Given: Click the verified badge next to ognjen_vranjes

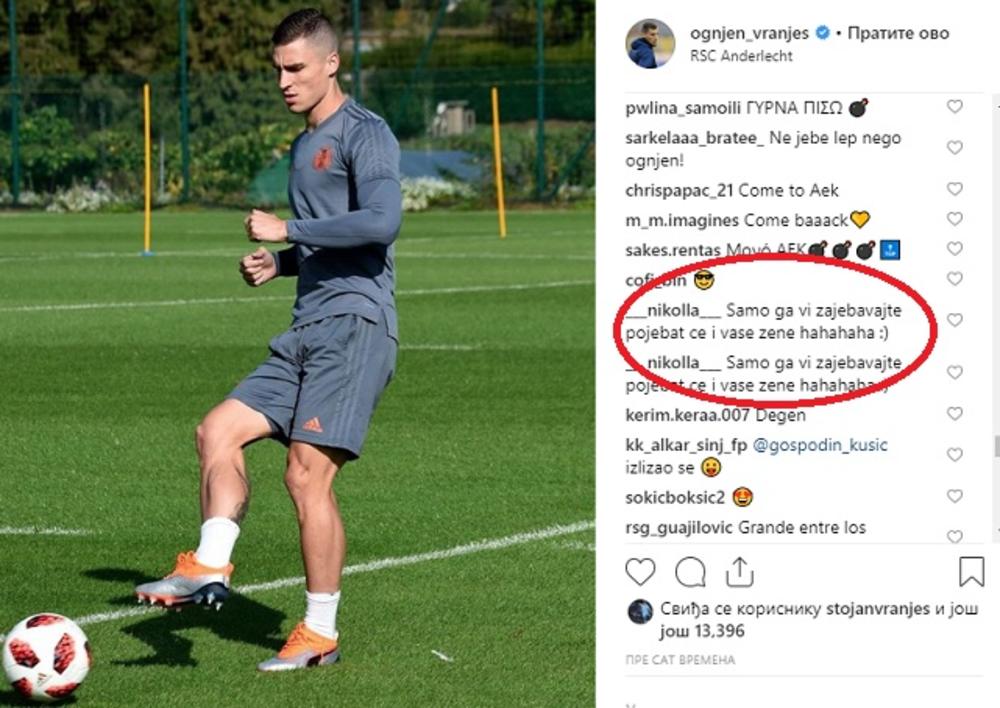Looking at the screenshot, I should [823, 33].
